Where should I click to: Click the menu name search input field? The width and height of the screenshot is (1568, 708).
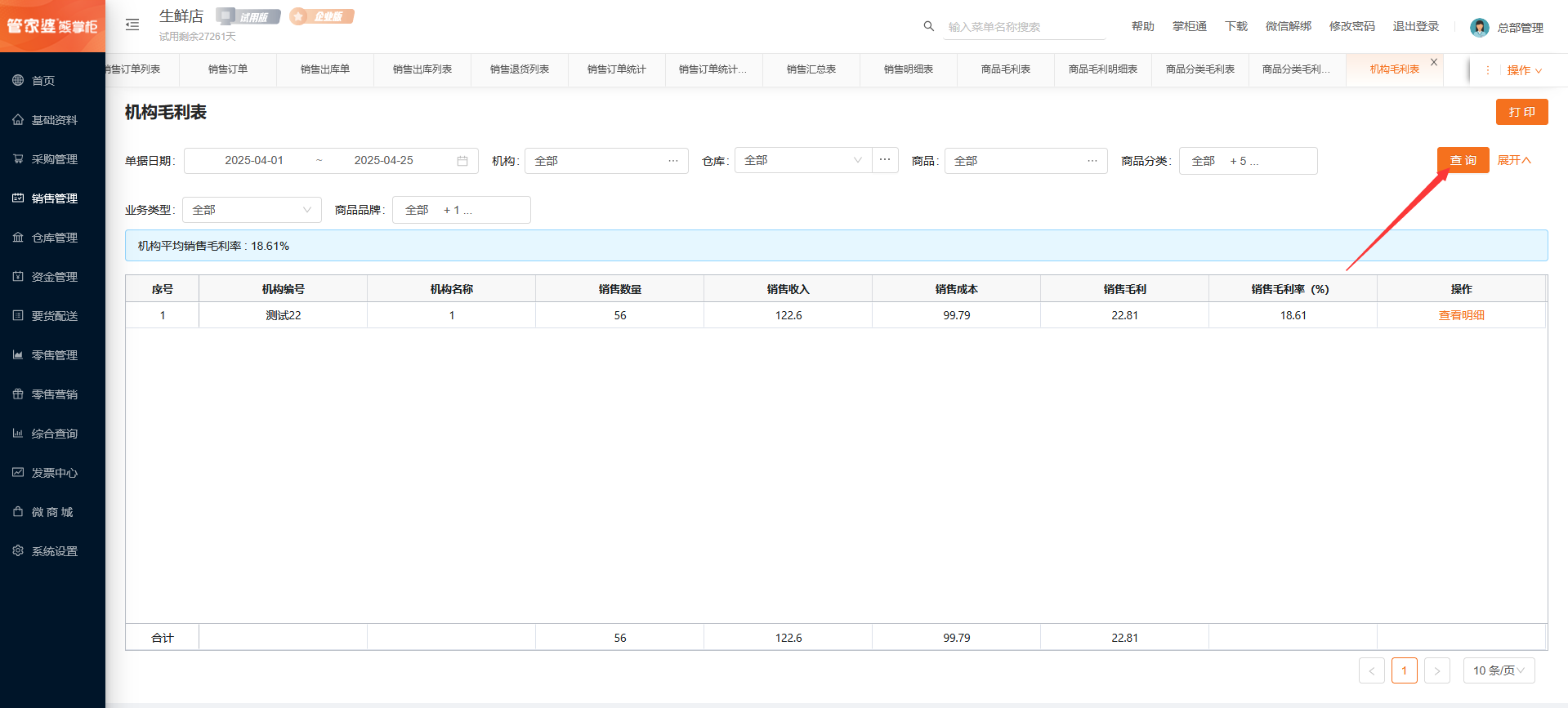click(x=1025, y=27)
